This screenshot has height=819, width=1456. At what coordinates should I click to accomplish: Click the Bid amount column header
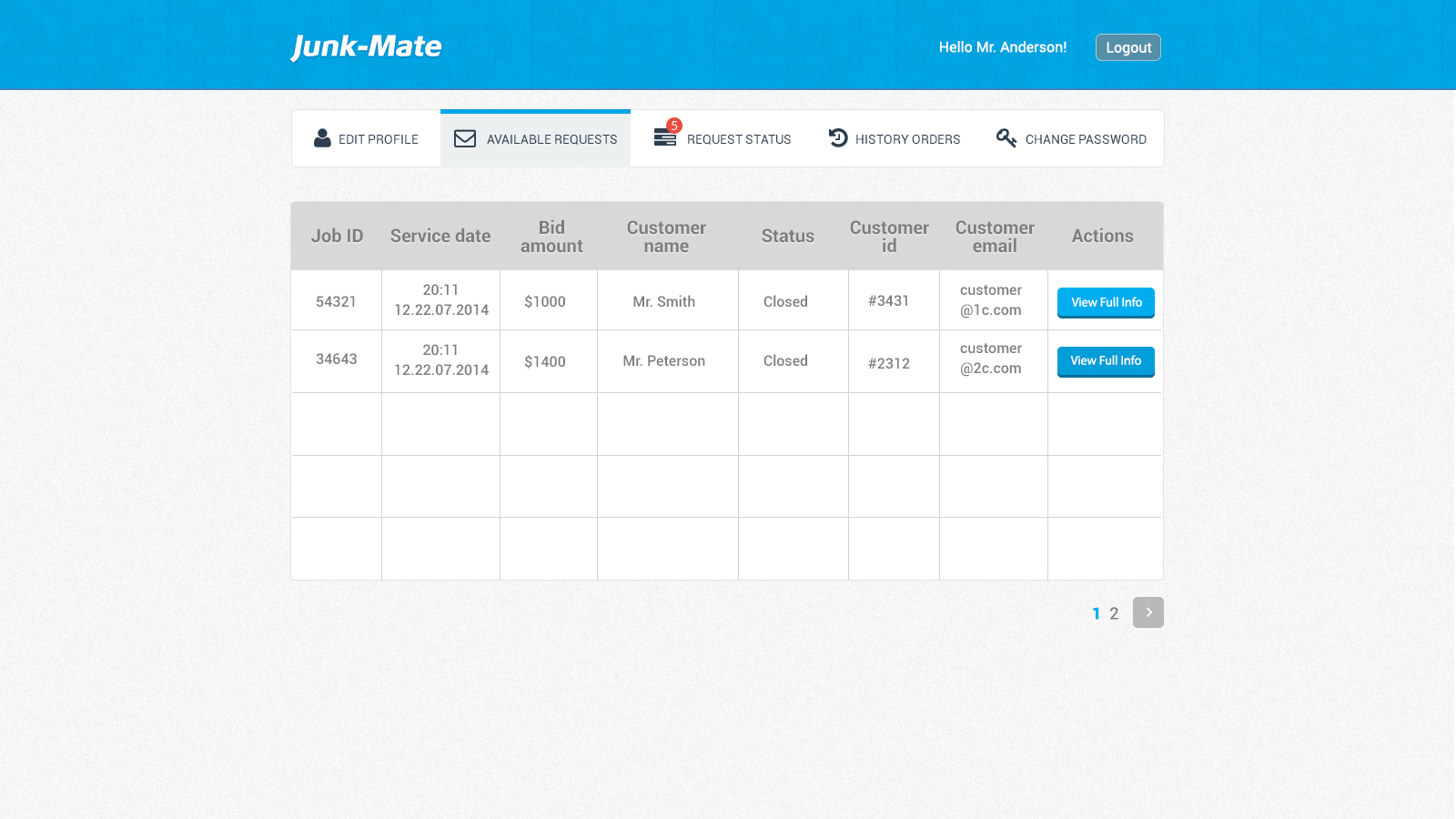(551, 237)
